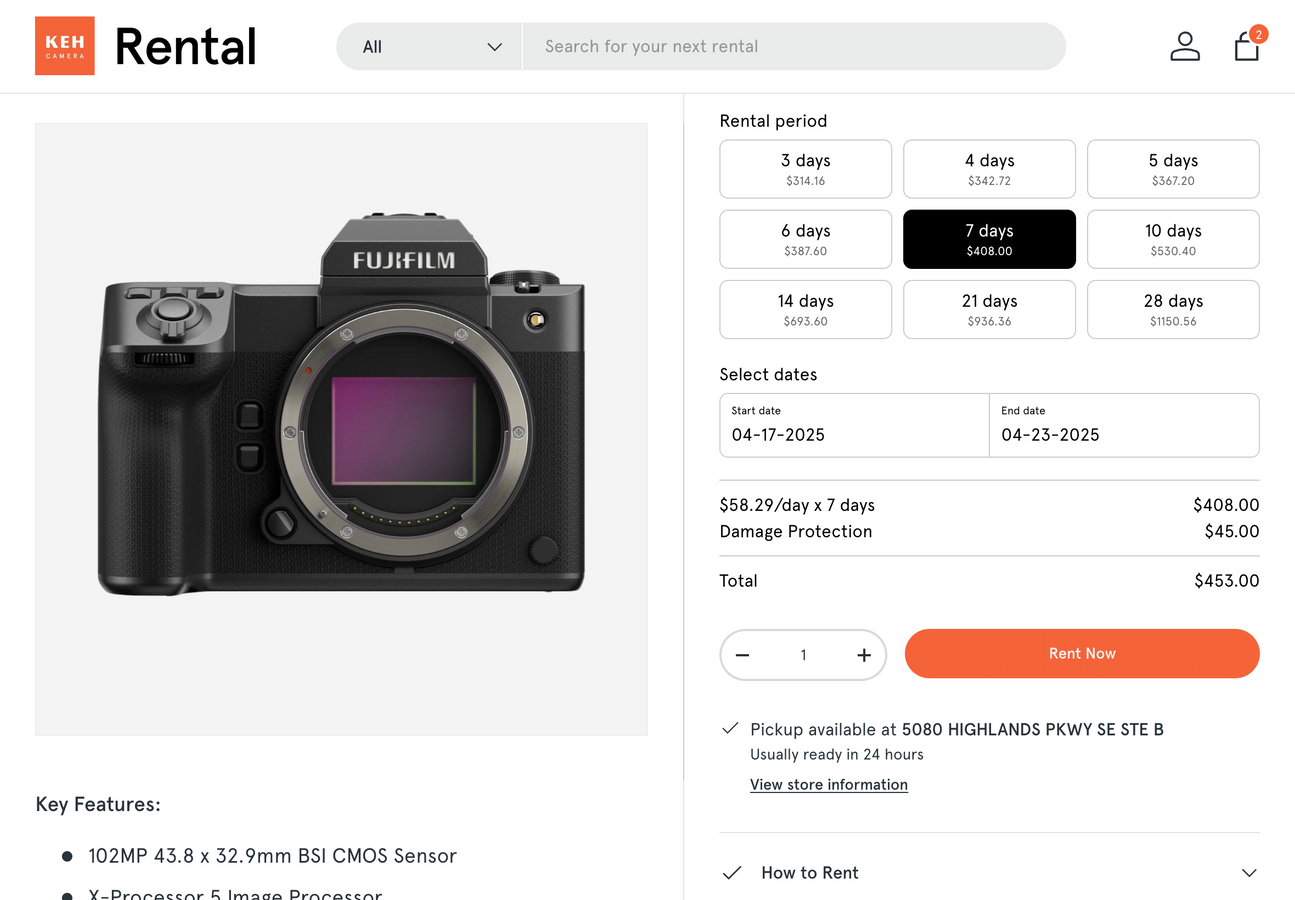Select the 5 days rental period
Screen dimensions: 1295x900
coord(1172,169)
